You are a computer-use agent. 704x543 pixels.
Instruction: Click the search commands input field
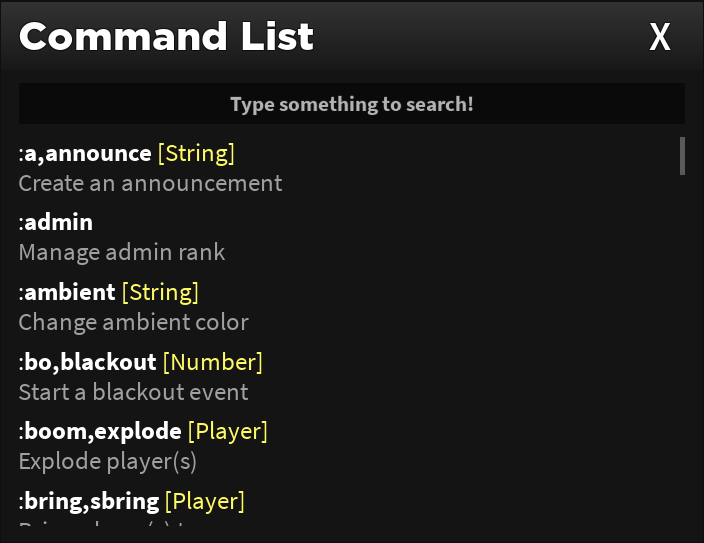click(352, 104)
